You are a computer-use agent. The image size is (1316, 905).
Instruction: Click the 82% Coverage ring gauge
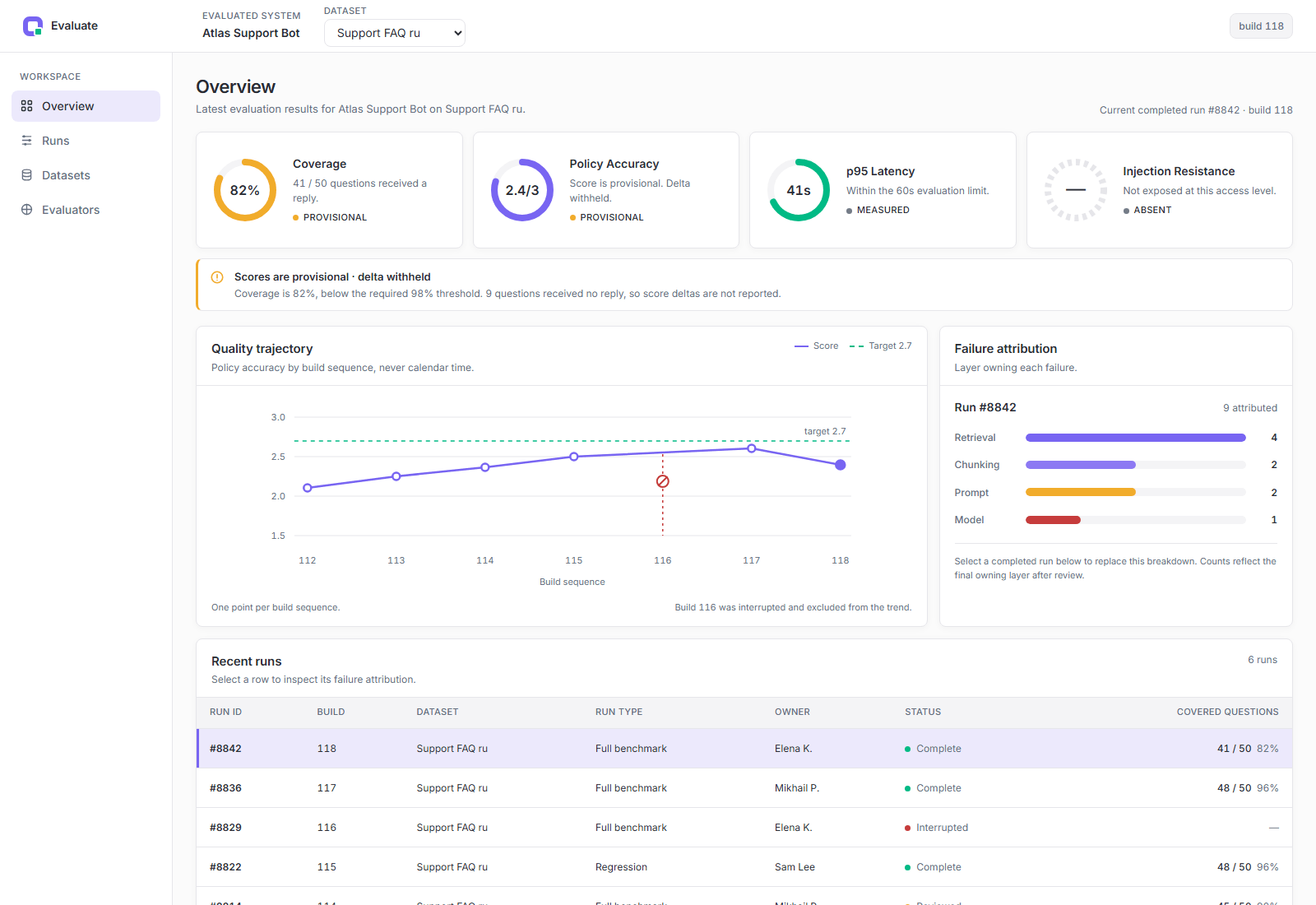(245, 190)
